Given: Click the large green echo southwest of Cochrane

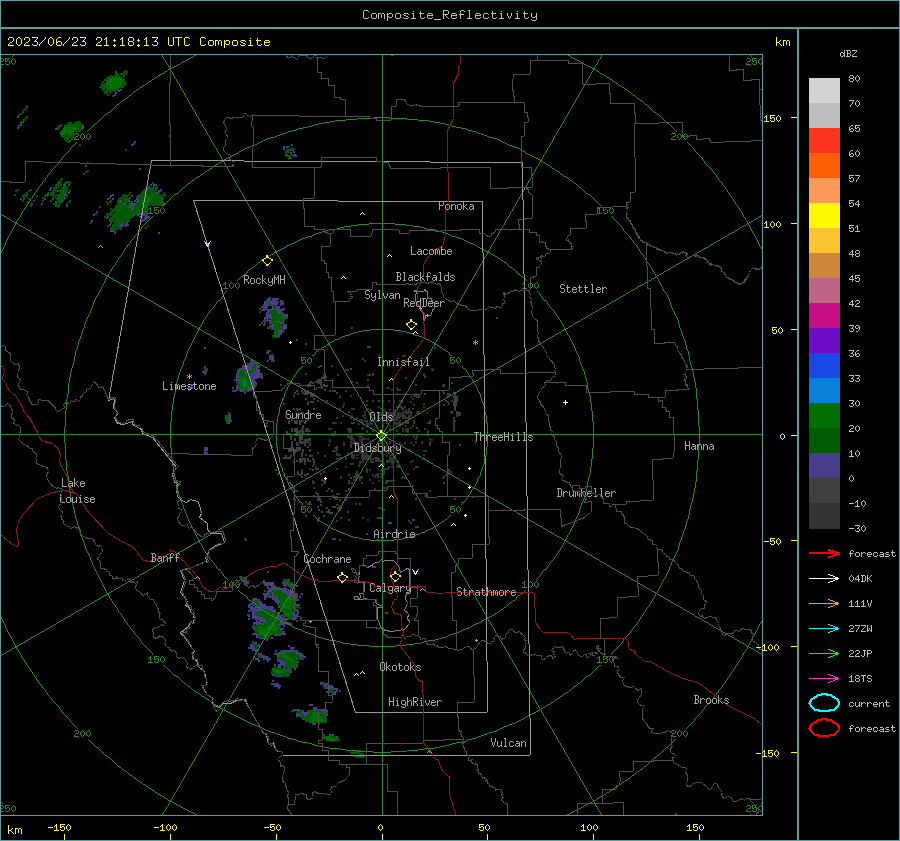Looking at the screenshot, I should (x=273, y=611).
